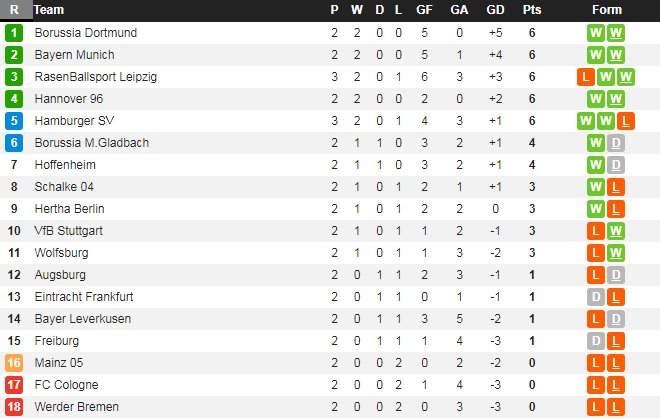Click the R rank column header
Image resolution: width=660 pixels, height=419 pixels.
14,10
